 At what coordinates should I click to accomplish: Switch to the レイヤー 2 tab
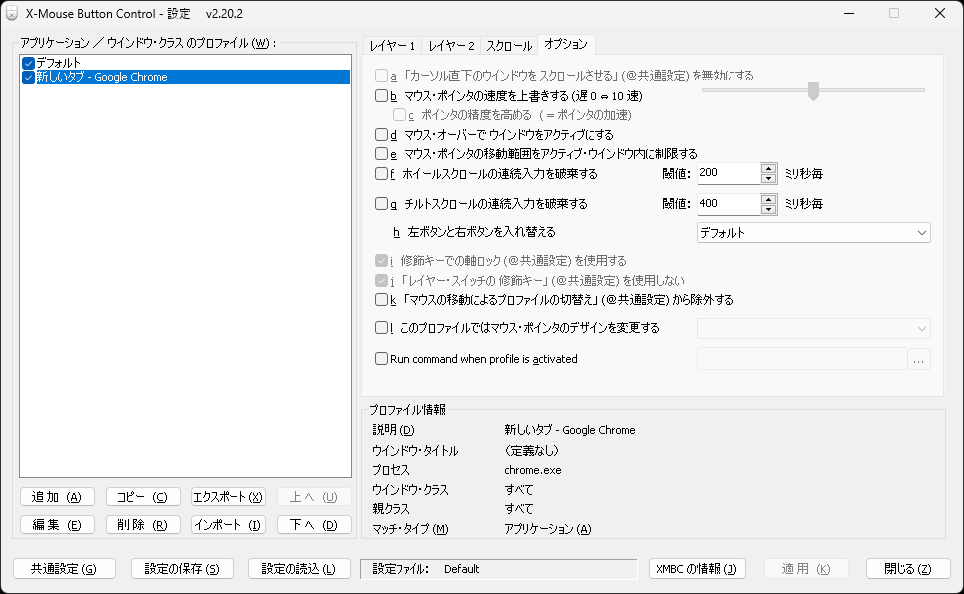pos(451,45)
